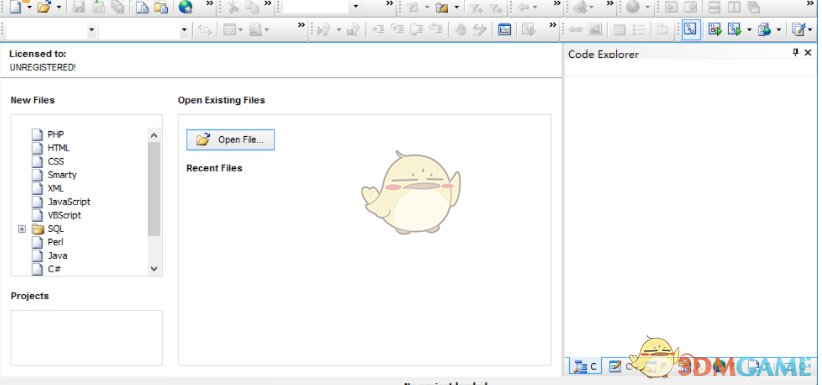
Task: Click the run script icon with red page
Action: pos(715,30)
